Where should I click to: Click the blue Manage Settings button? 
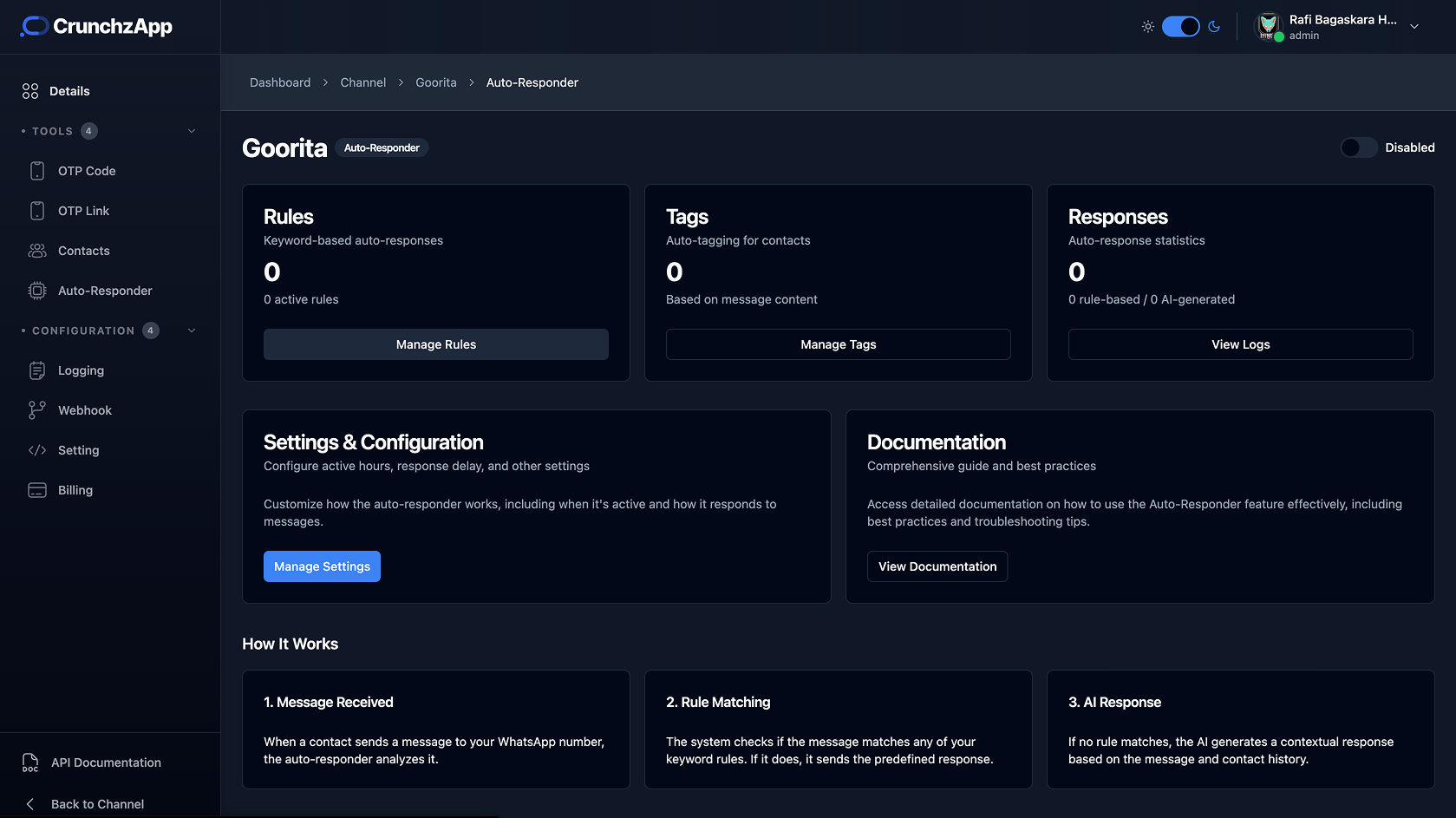click(322, 566)
